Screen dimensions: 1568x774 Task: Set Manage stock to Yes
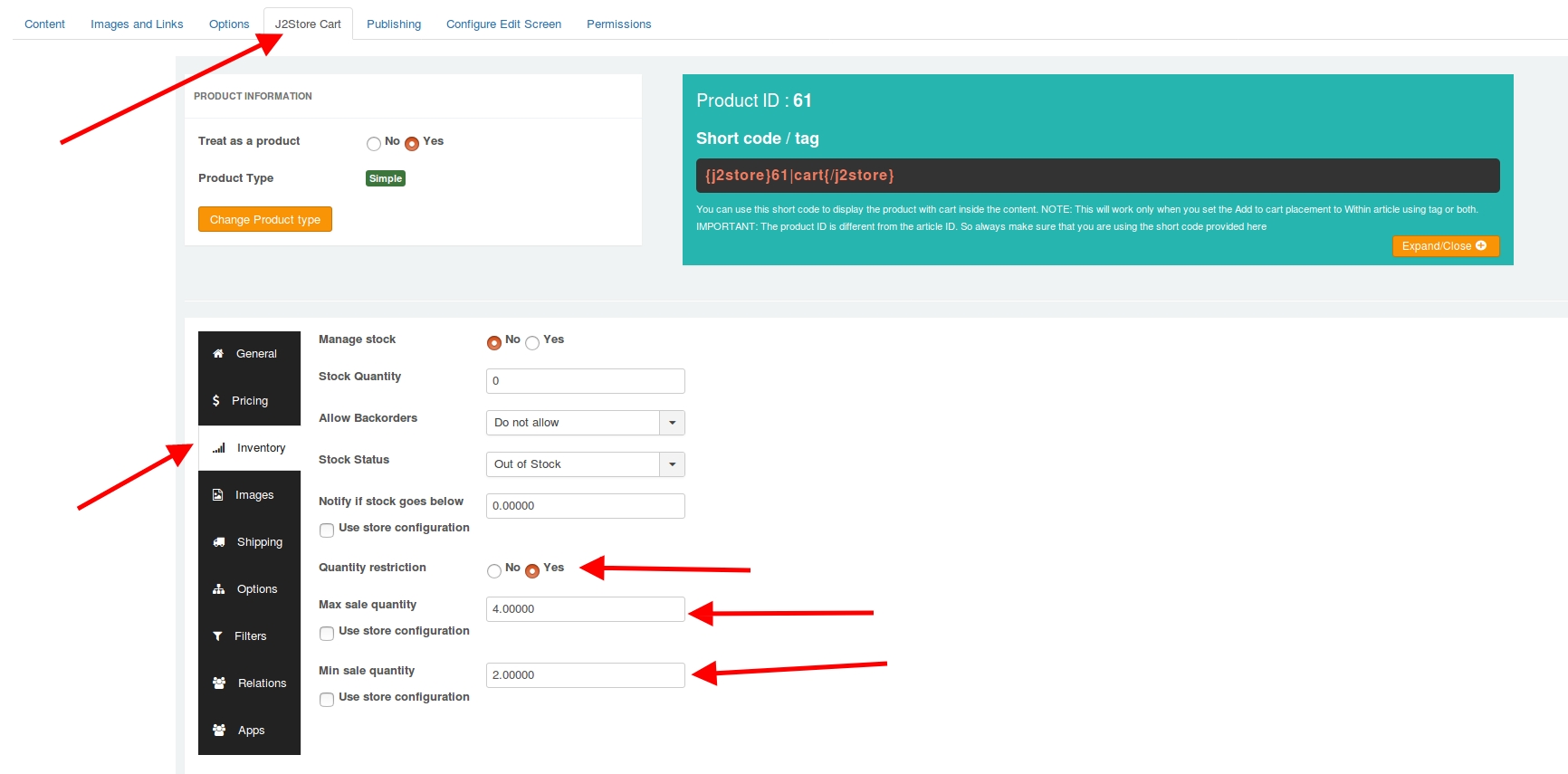[532, 343]
